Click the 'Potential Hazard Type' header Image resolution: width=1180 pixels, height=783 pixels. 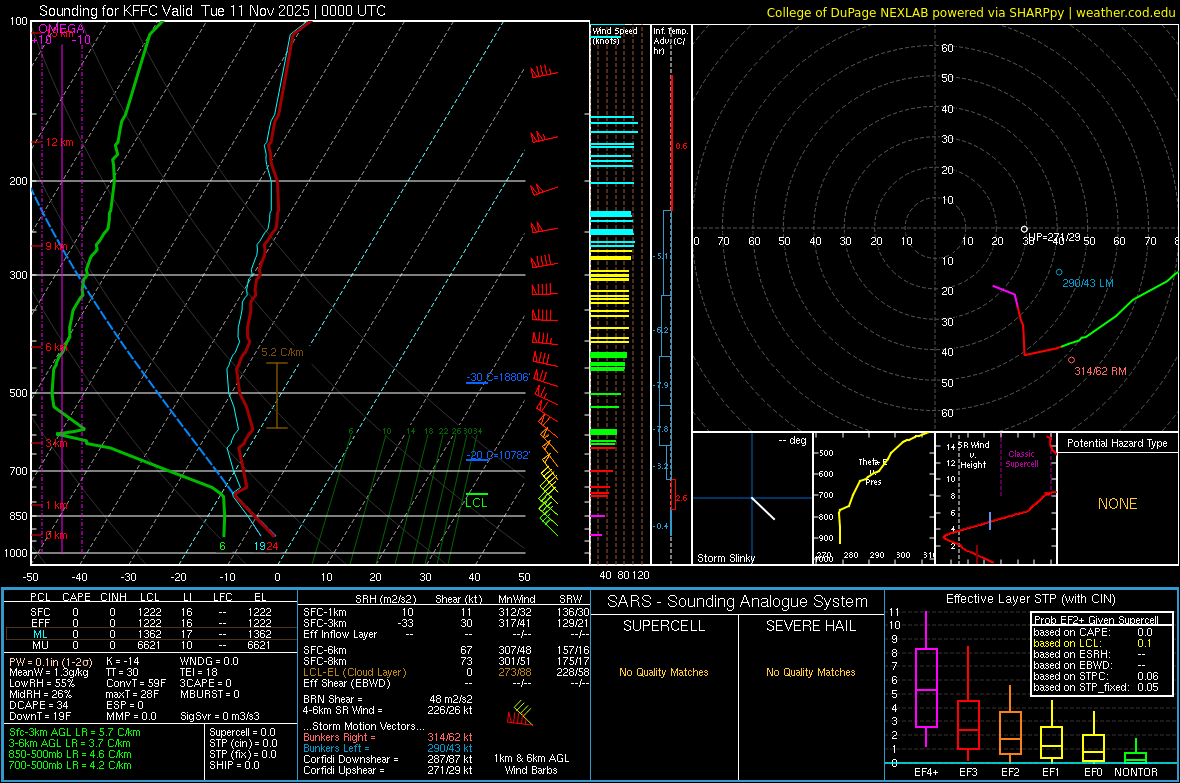(1117, 443)
